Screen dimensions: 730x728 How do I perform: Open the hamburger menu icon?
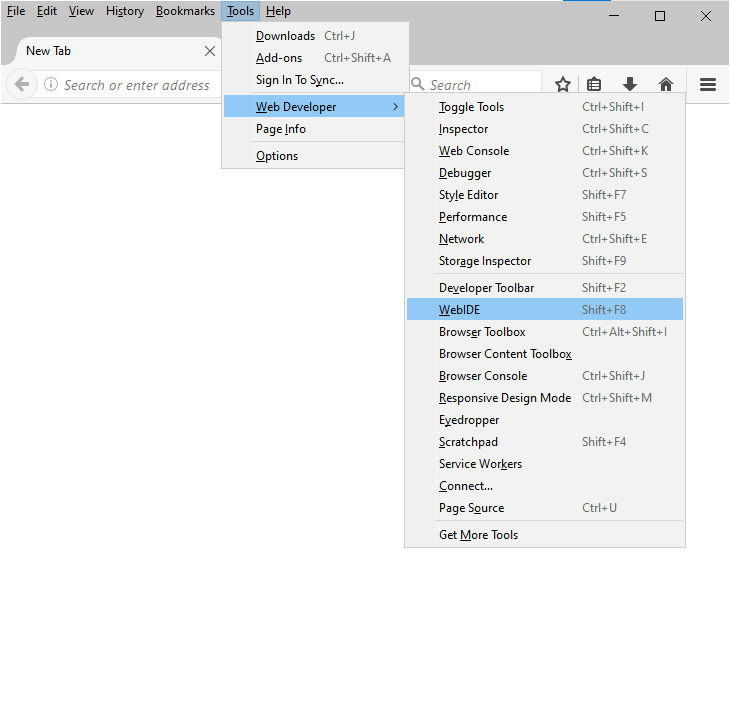pos(708,84)
